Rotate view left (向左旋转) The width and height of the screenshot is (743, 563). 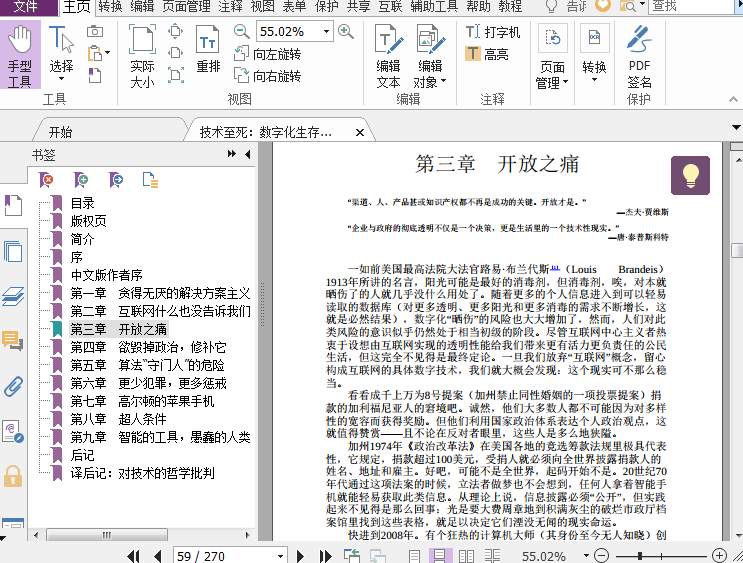point(268,54)
